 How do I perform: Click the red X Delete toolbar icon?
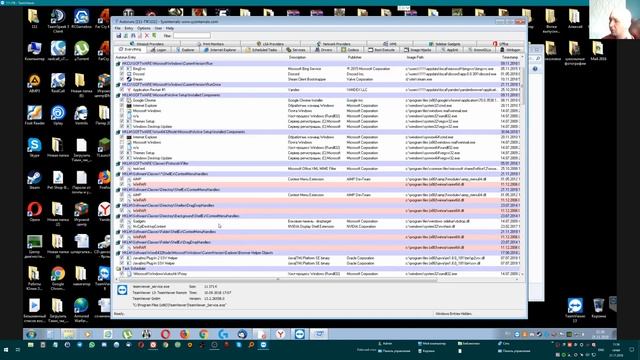(147, 36)
